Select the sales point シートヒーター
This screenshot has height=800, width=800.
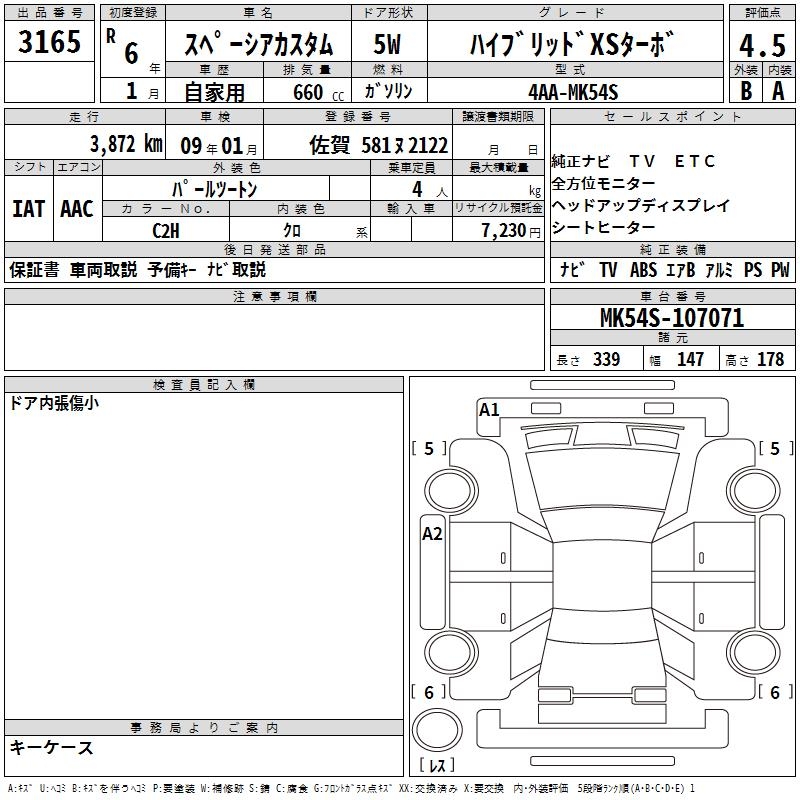(603, 227)
